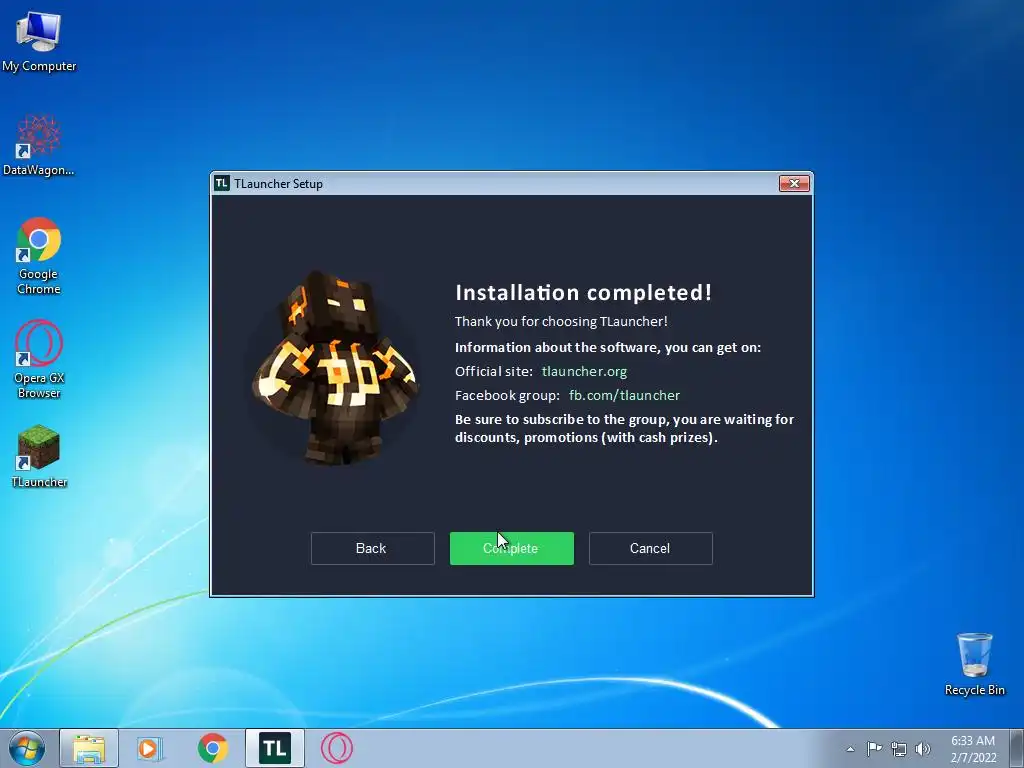Screen dimensions: 1024x768
Task: Select the Google Chrome desktop shortcut
Action: point(39,256)
